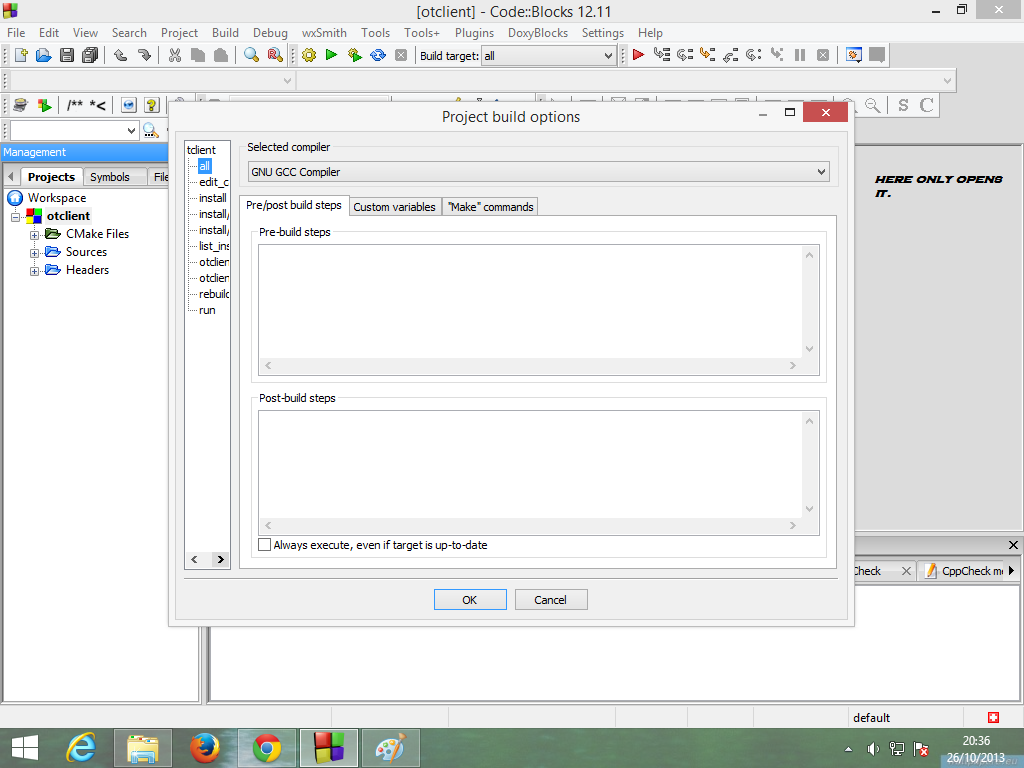The width and height of the screenshot is (1024, 768).
Task: Select the Workspace tree item
Action: click(57, 198)
